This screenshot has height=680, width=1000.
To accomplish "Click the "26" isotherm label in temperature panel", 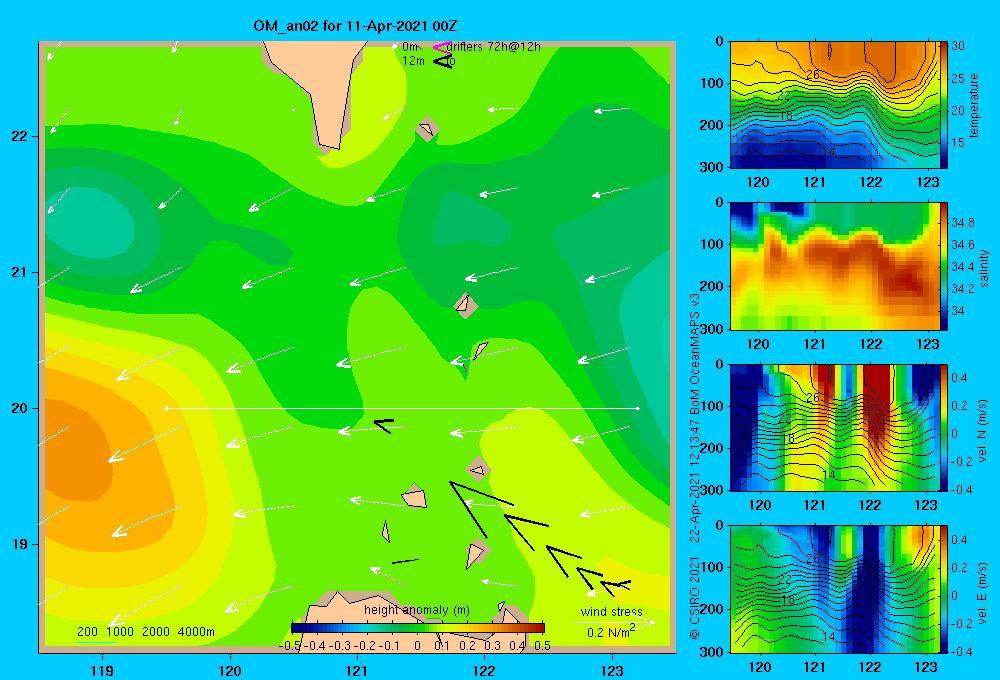I will coord(812,75).
